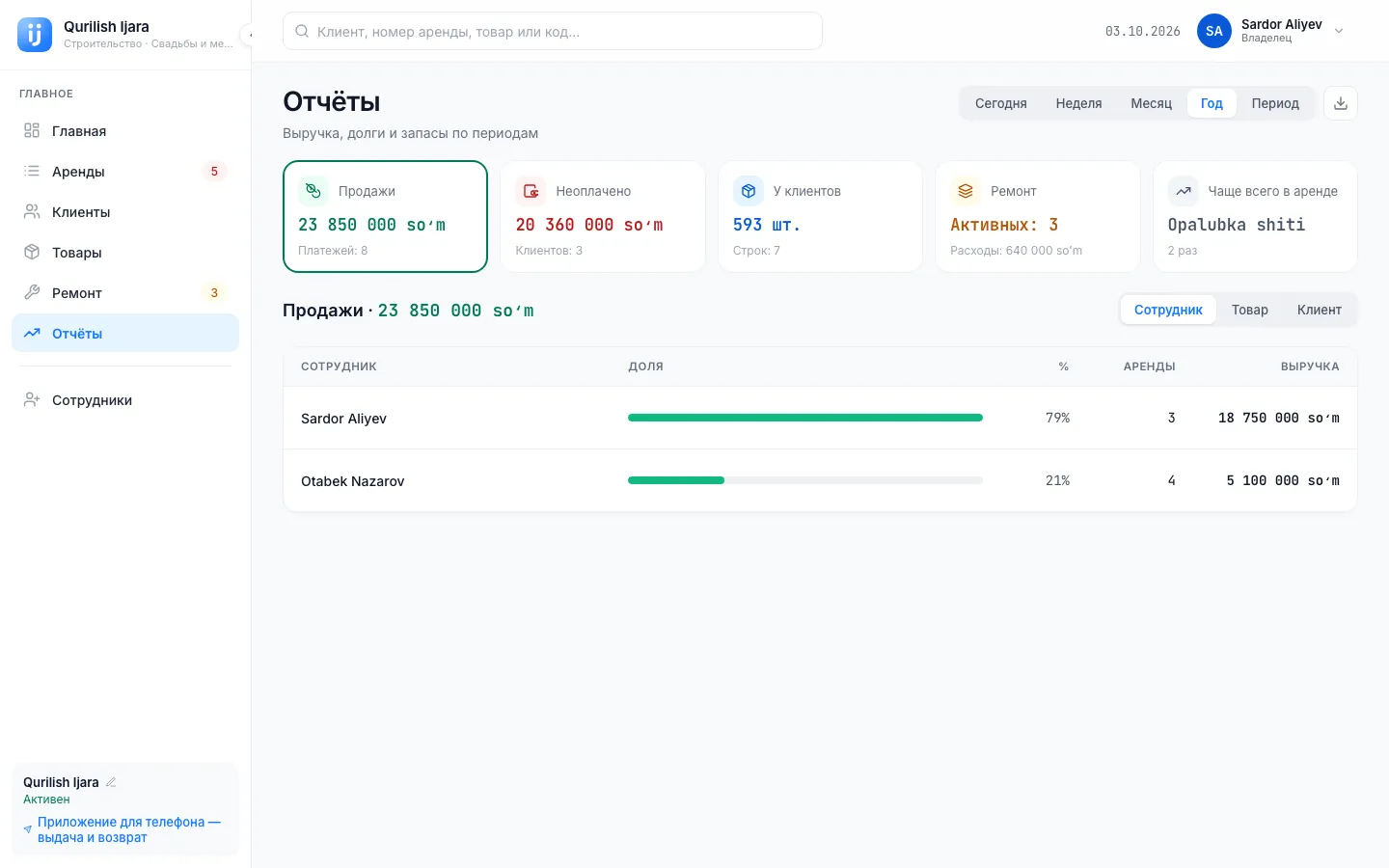
Task: Expand the Sardor Aliyev account dropdown chevron
Action: [1339, 31]
